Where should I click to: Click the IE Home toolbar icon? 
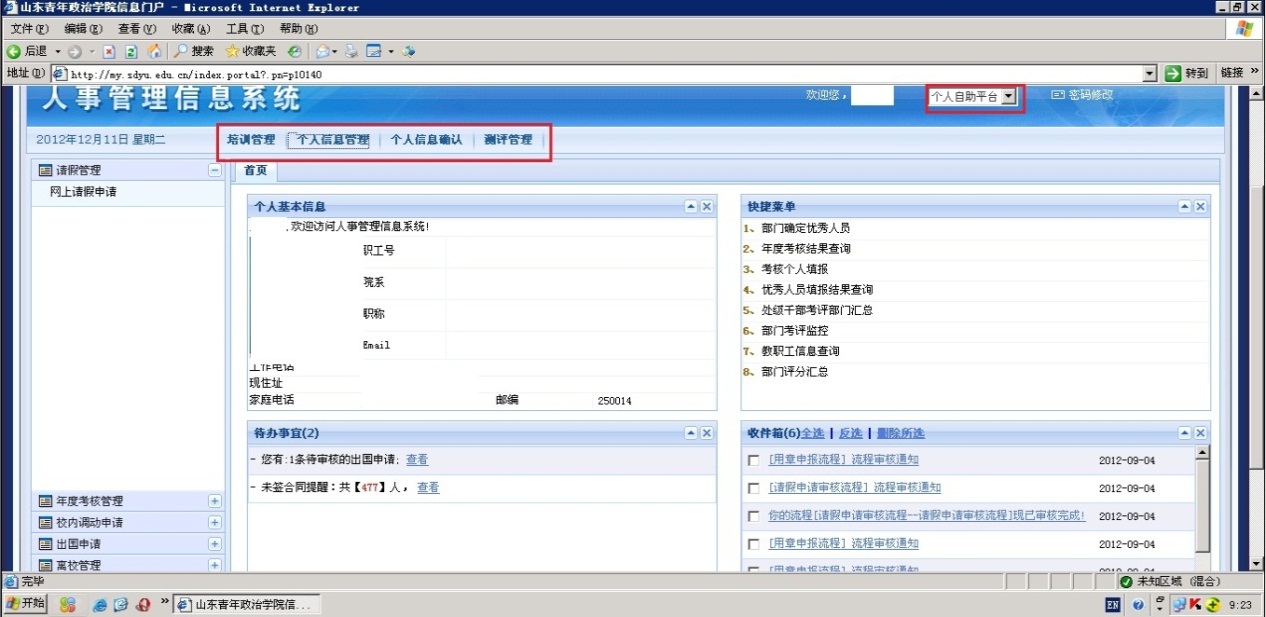coord(154,51)
